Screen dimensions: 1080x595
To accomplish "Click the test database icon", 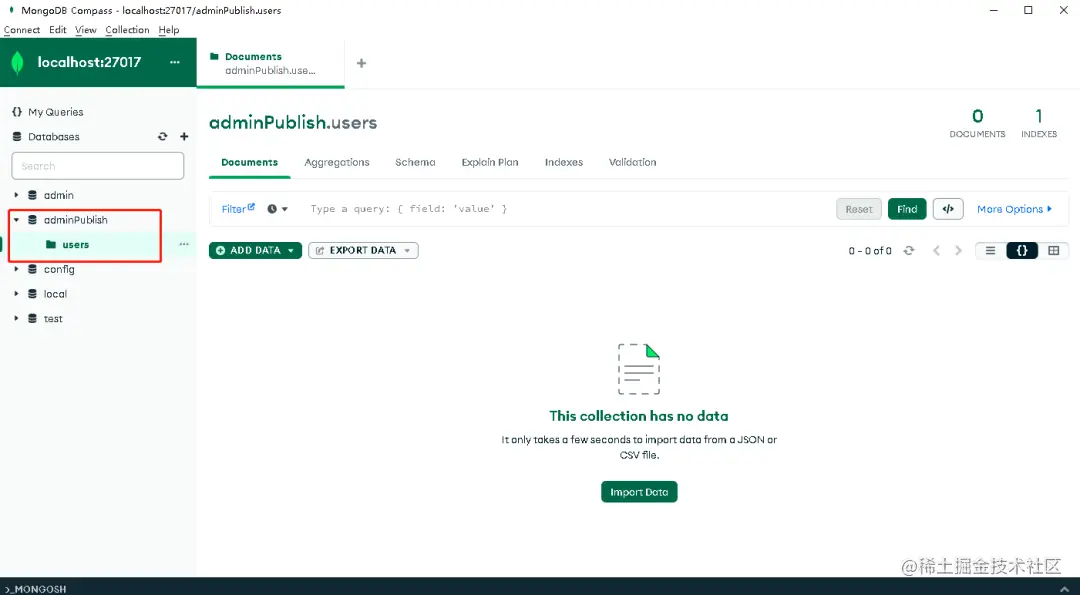I will tap(32, 319).
